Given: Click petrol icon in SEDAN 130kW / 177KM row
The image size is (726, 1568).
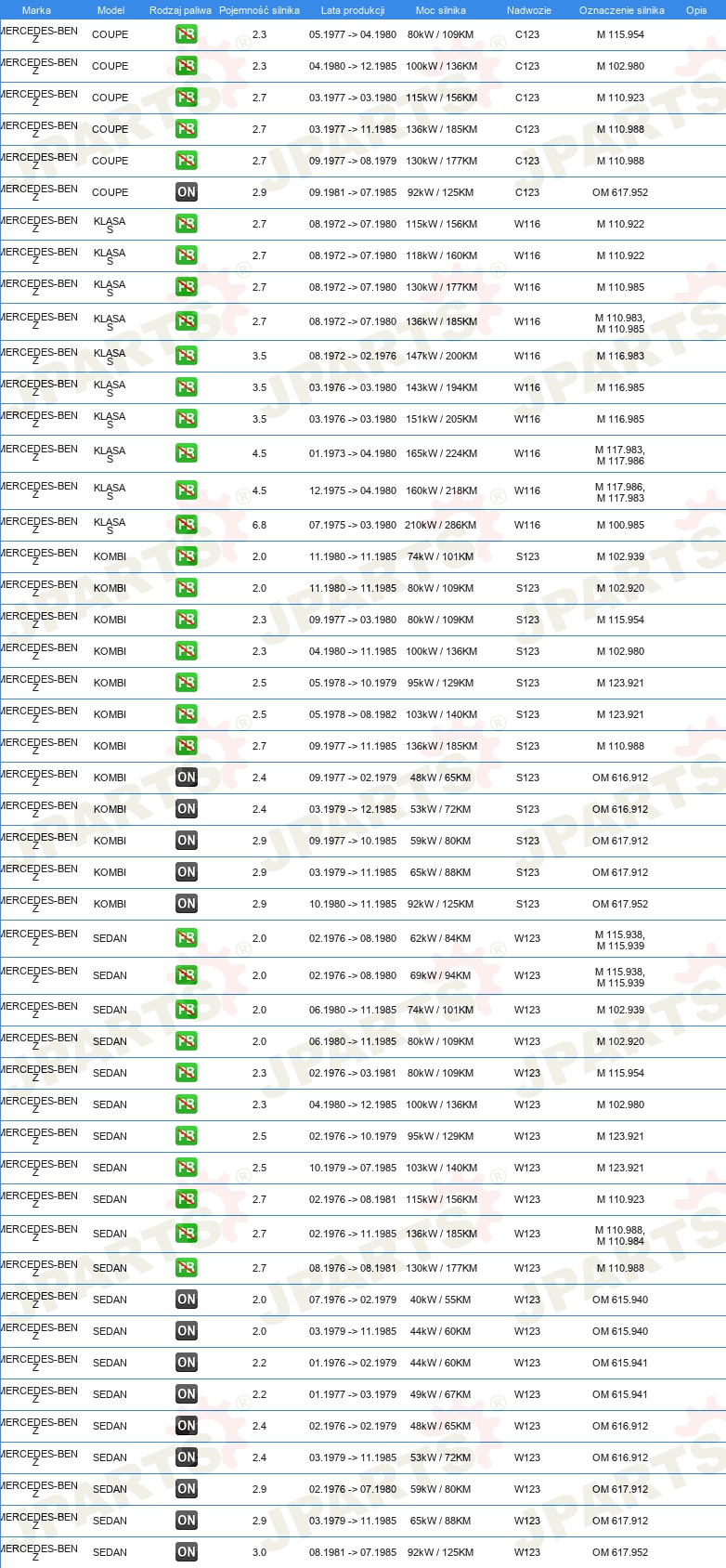Looking at the screenshot, I should (187, 1268).
